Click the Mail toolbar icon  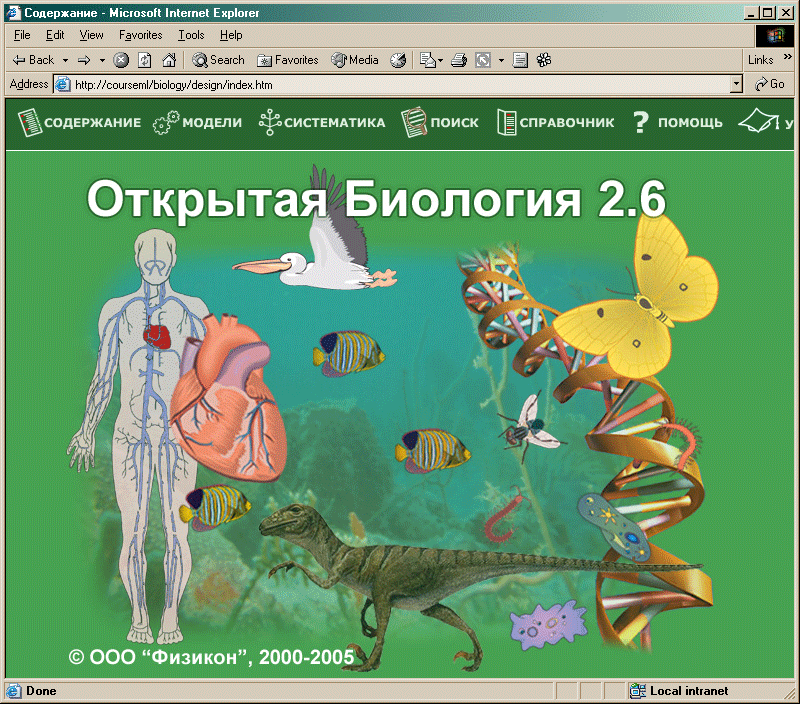coord(427,60)
